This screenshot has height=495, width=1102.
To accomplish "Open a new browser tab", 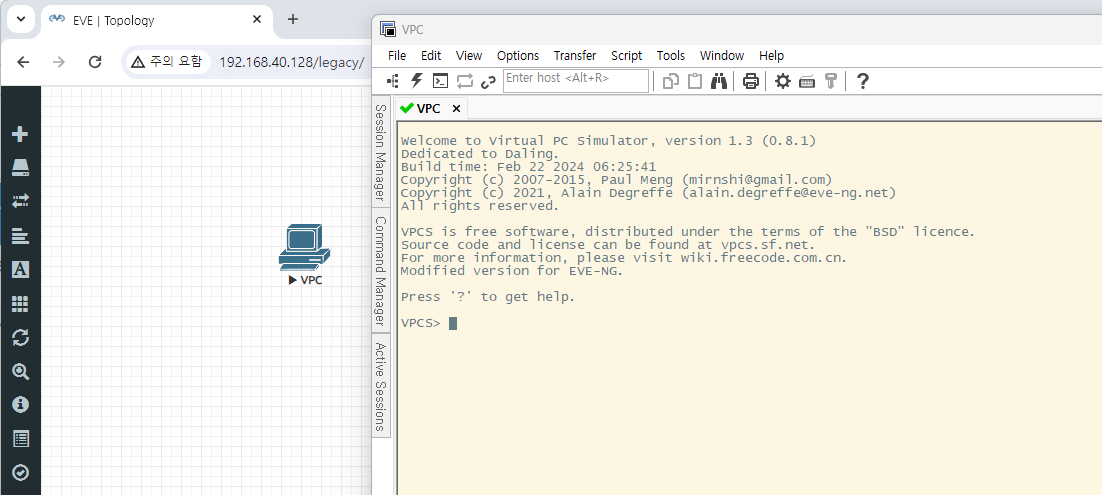I will pos(293,20).
